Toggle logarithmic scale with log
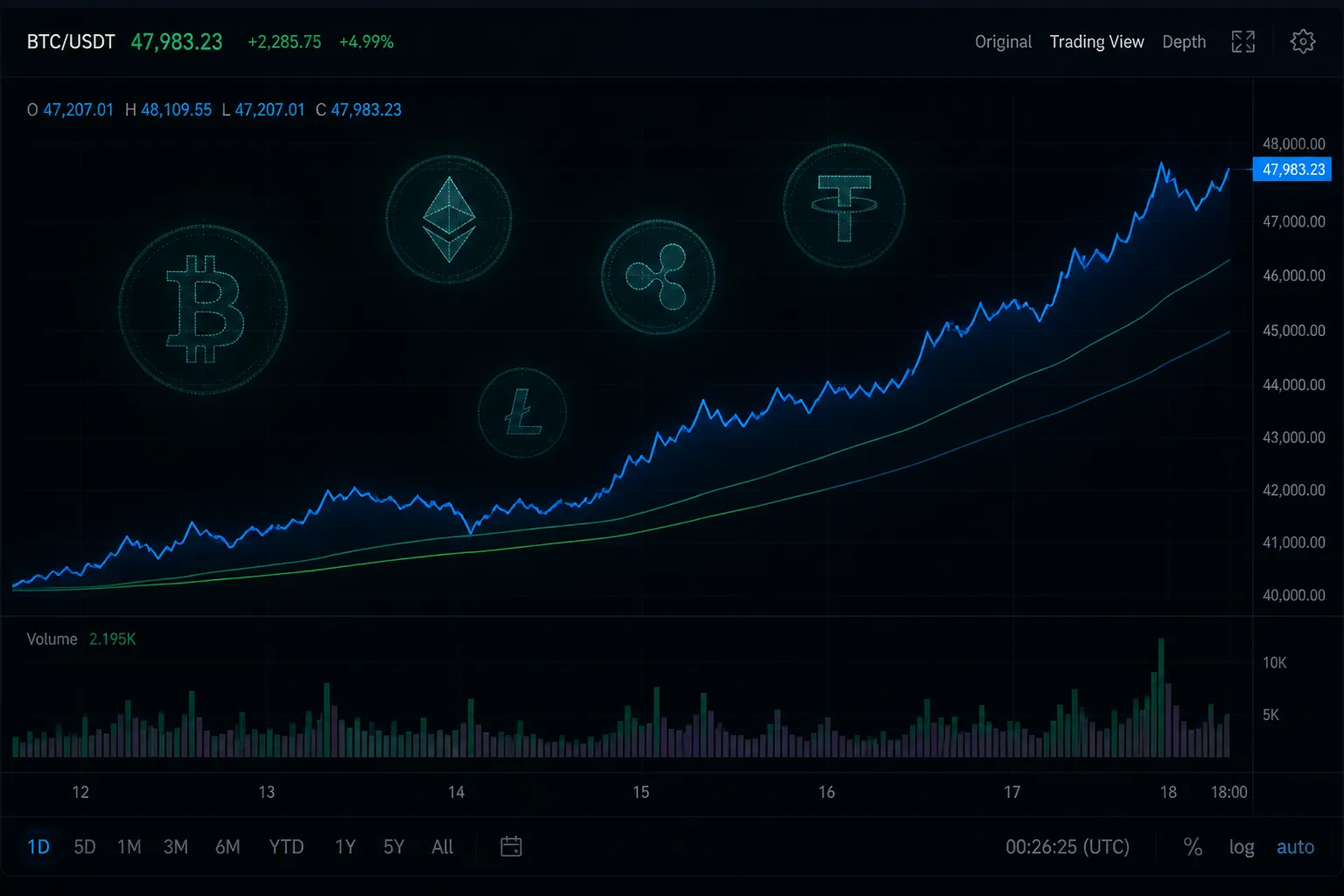This screenshot has height=896, width=1344. pyautogui.click(x=1242, y=847)
